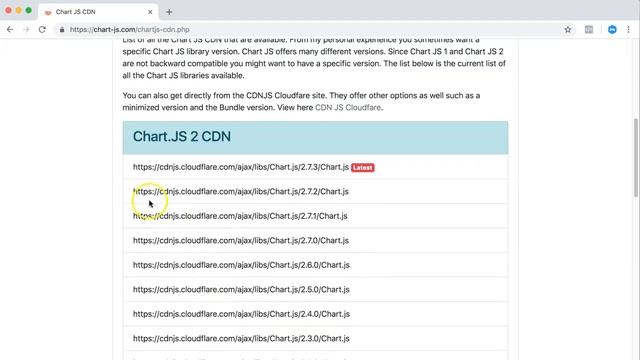Open the reader/side panel extension icon
This screenshot has width=640, height=360.
tap(589, 29)
